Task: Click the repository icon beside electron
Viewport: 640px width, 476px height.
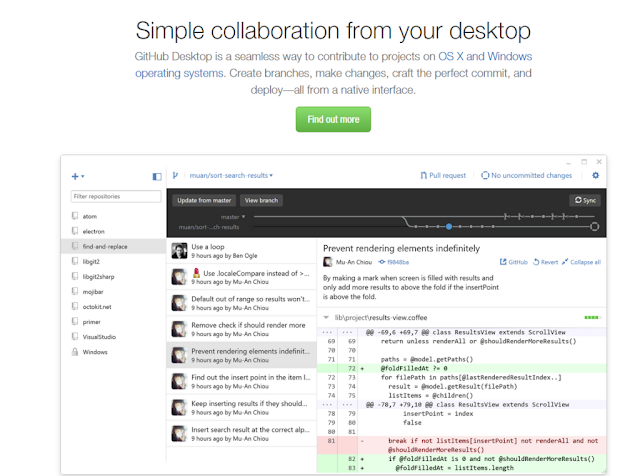Action: point(75,231)
